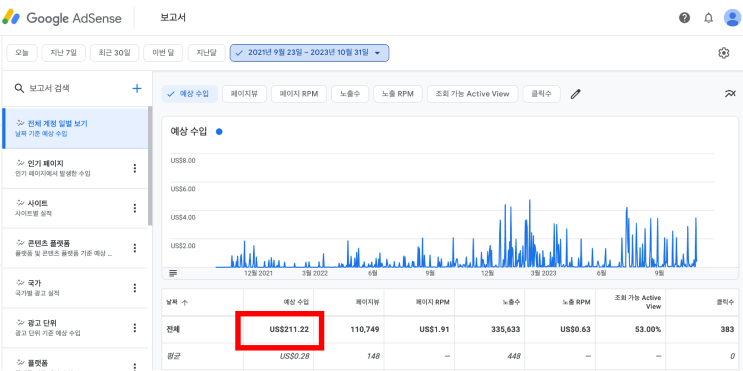Edit metrics with the pencil icon
The image size is (743, 371).
pyautogui.click(x=575, y=94)
